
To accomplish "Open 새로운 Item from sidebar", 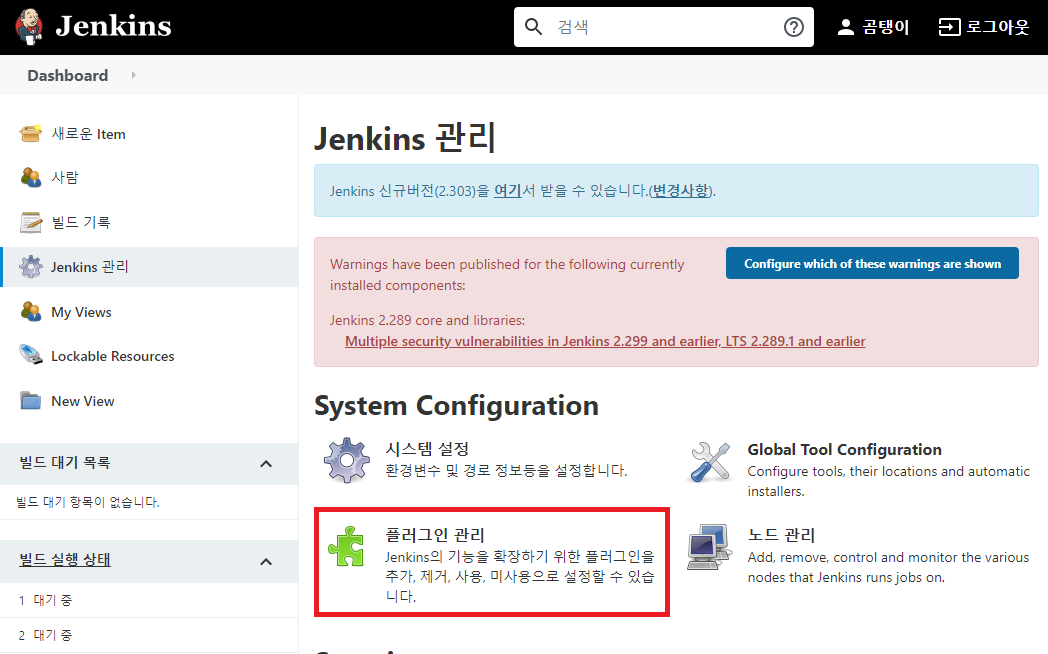I will tap(88, 134).
